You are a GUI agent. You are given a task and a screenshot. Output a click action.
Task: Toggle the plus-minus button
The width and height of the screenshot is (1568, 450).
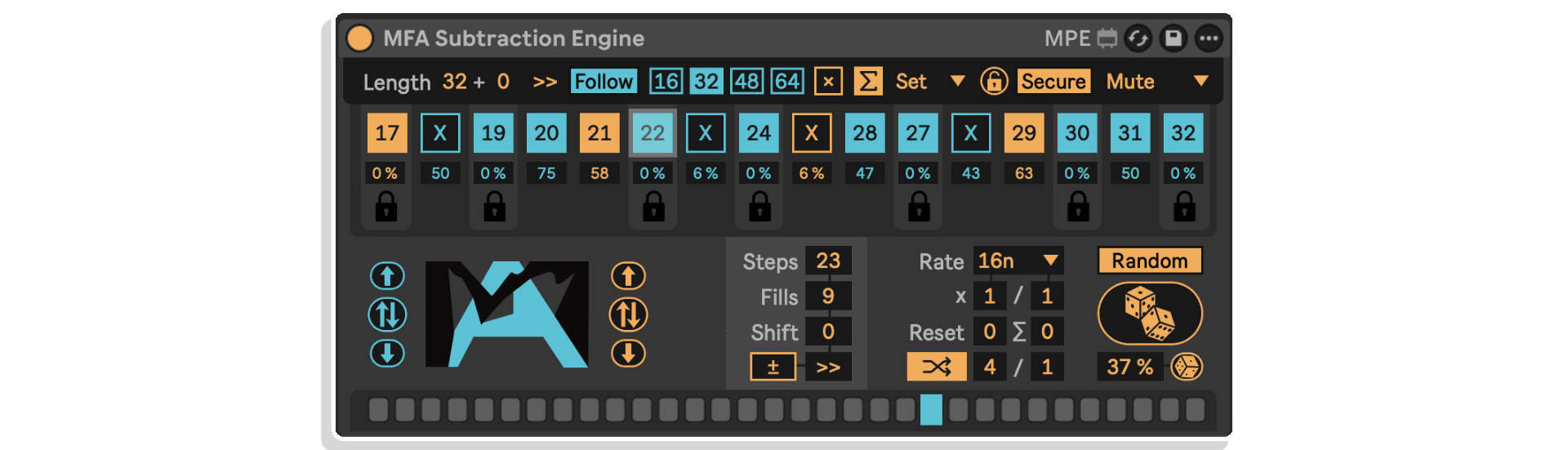coord(773,367)
